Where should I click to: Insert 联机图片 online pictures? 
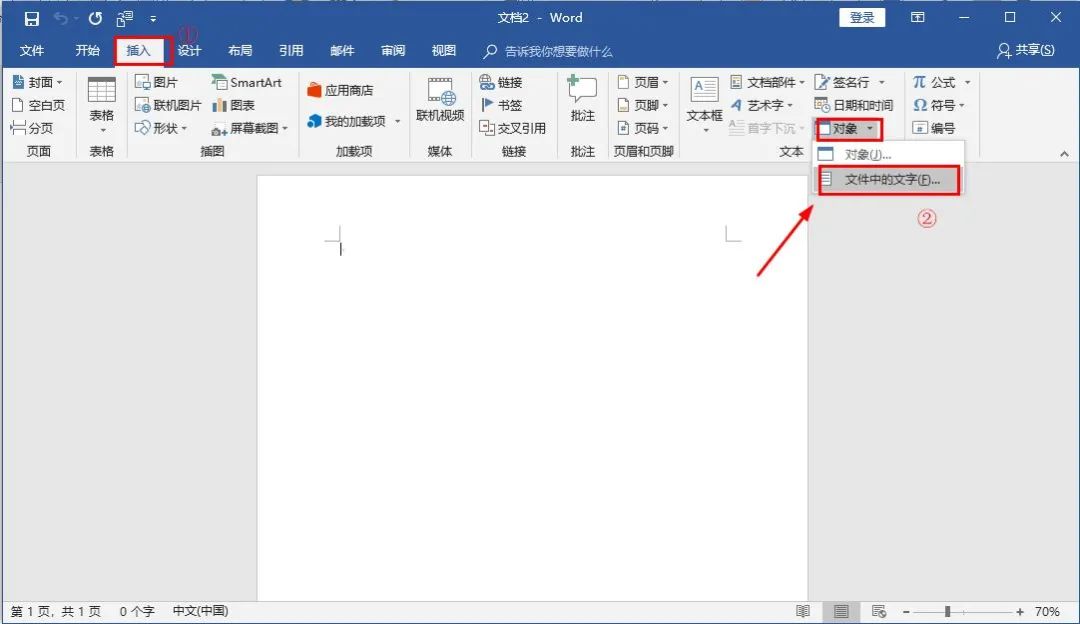tap(167, 105)
